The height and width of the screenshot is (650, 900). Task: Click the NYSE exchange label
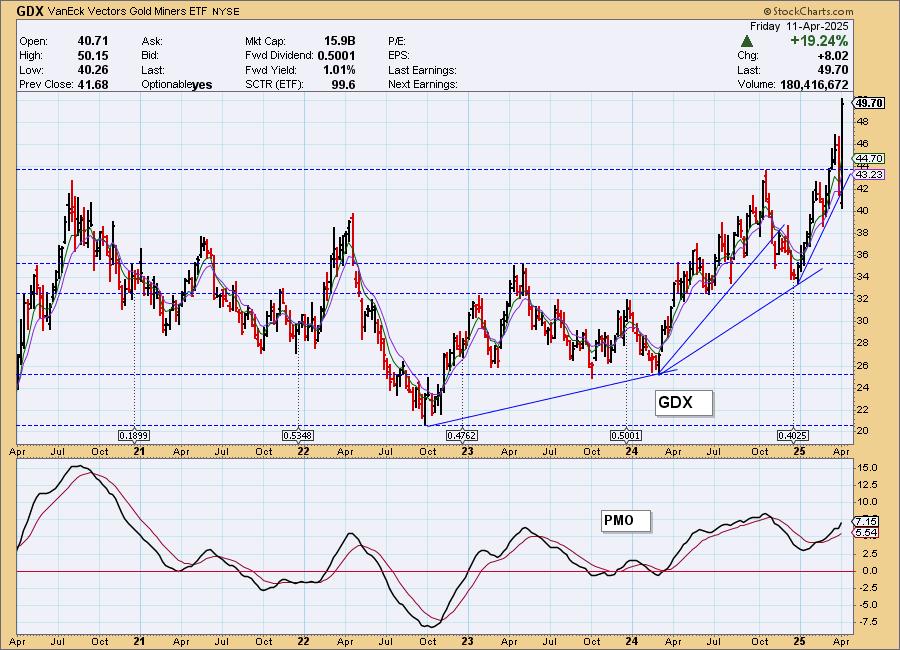click(x=226, y=11)
